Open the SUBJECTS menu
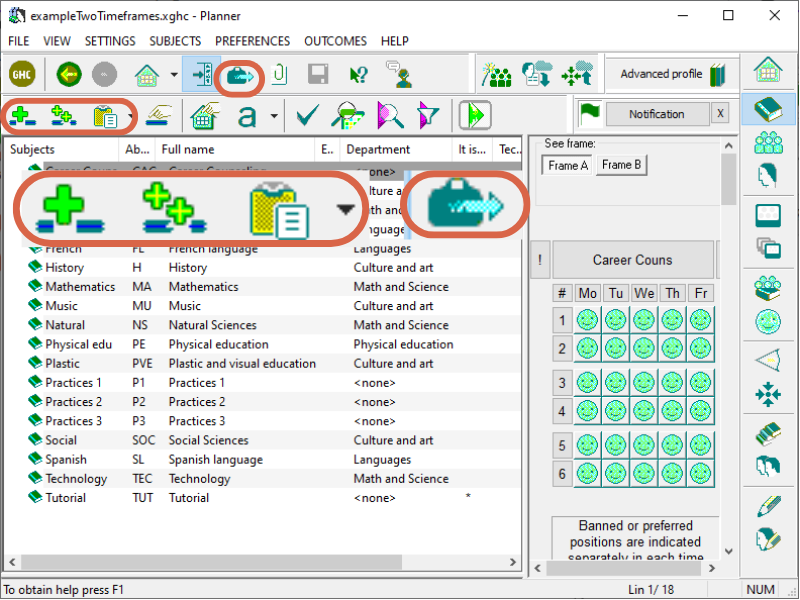 [175, 41]
